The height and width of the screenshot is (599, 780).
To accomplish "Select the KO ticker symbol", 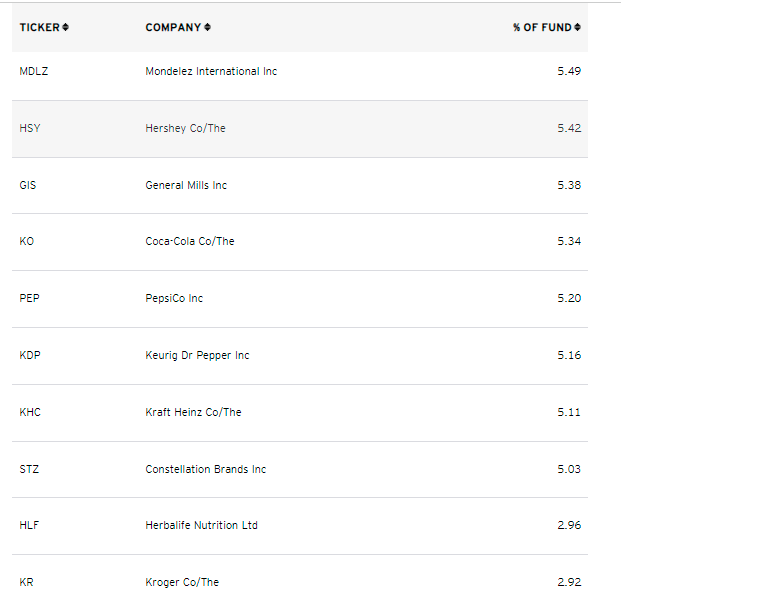I will click(26, 241).
